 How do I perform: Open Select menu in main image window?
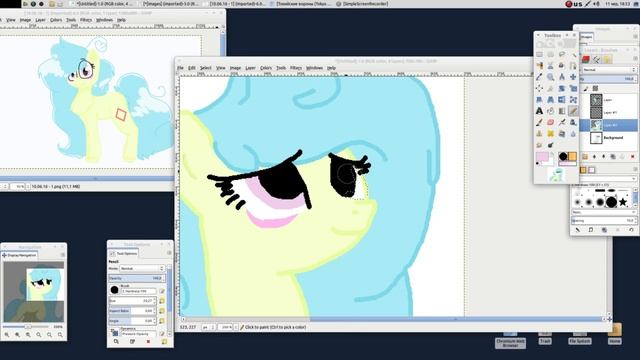click(x=205, y=68)
